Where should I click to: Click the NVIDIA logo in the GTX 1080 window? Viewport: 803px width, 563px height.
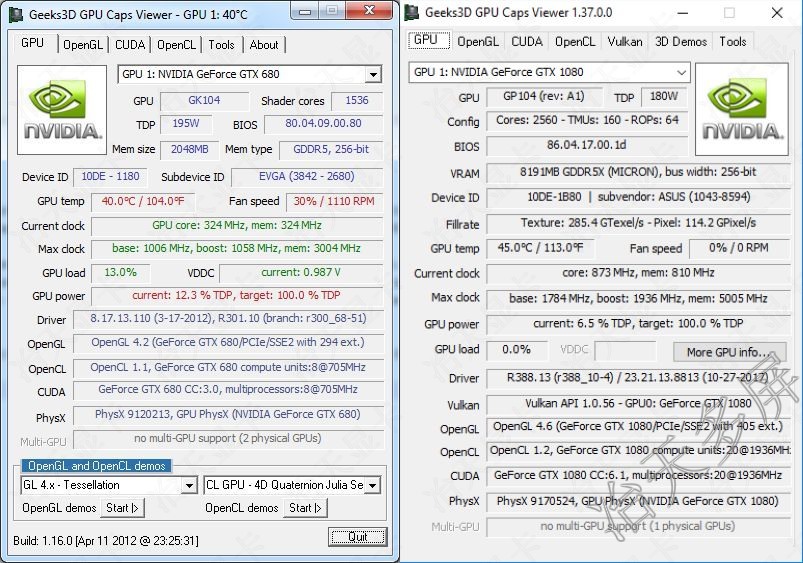point(742,109)
